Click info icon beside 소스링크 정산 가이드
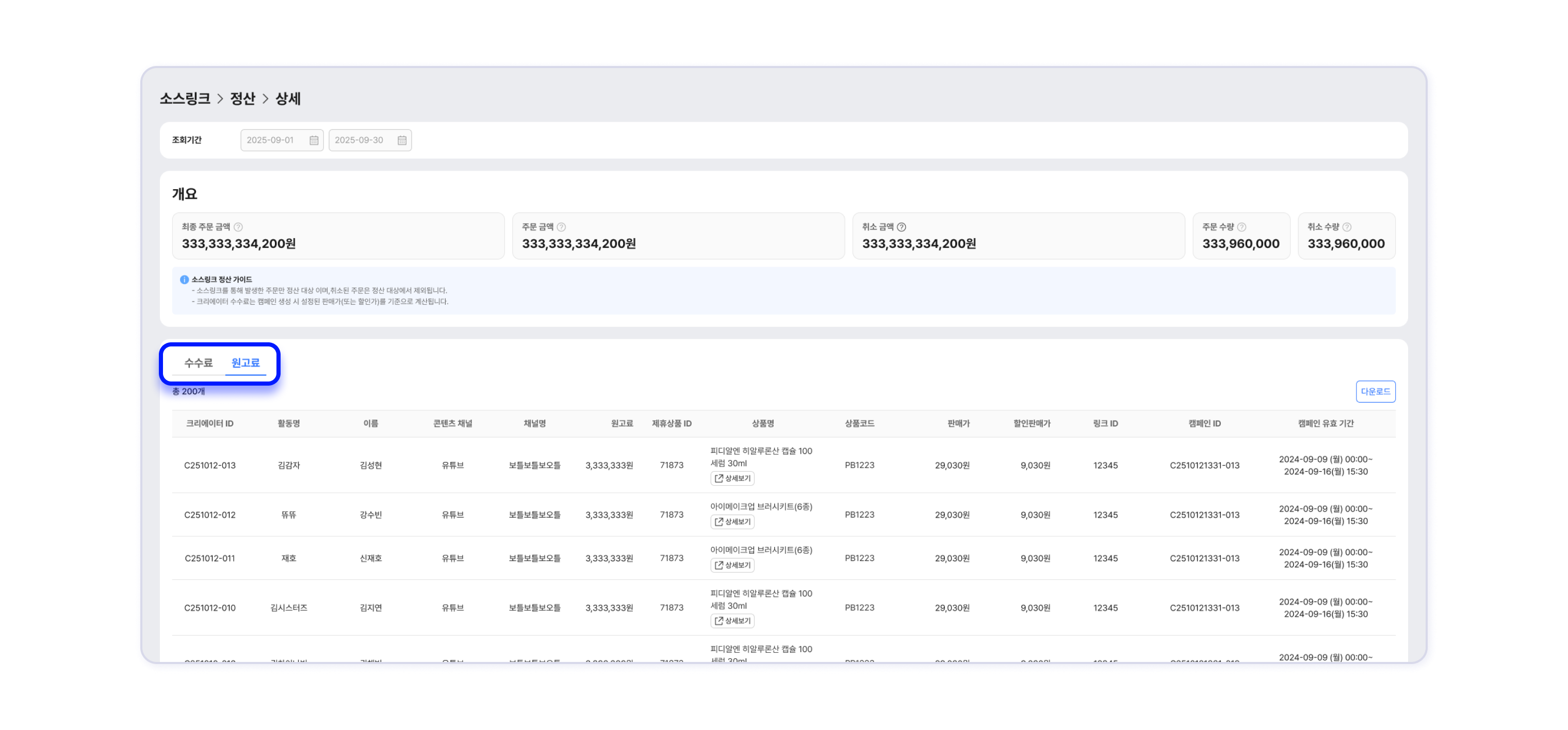Screen dimensions: 1568x730 (185, 280)
